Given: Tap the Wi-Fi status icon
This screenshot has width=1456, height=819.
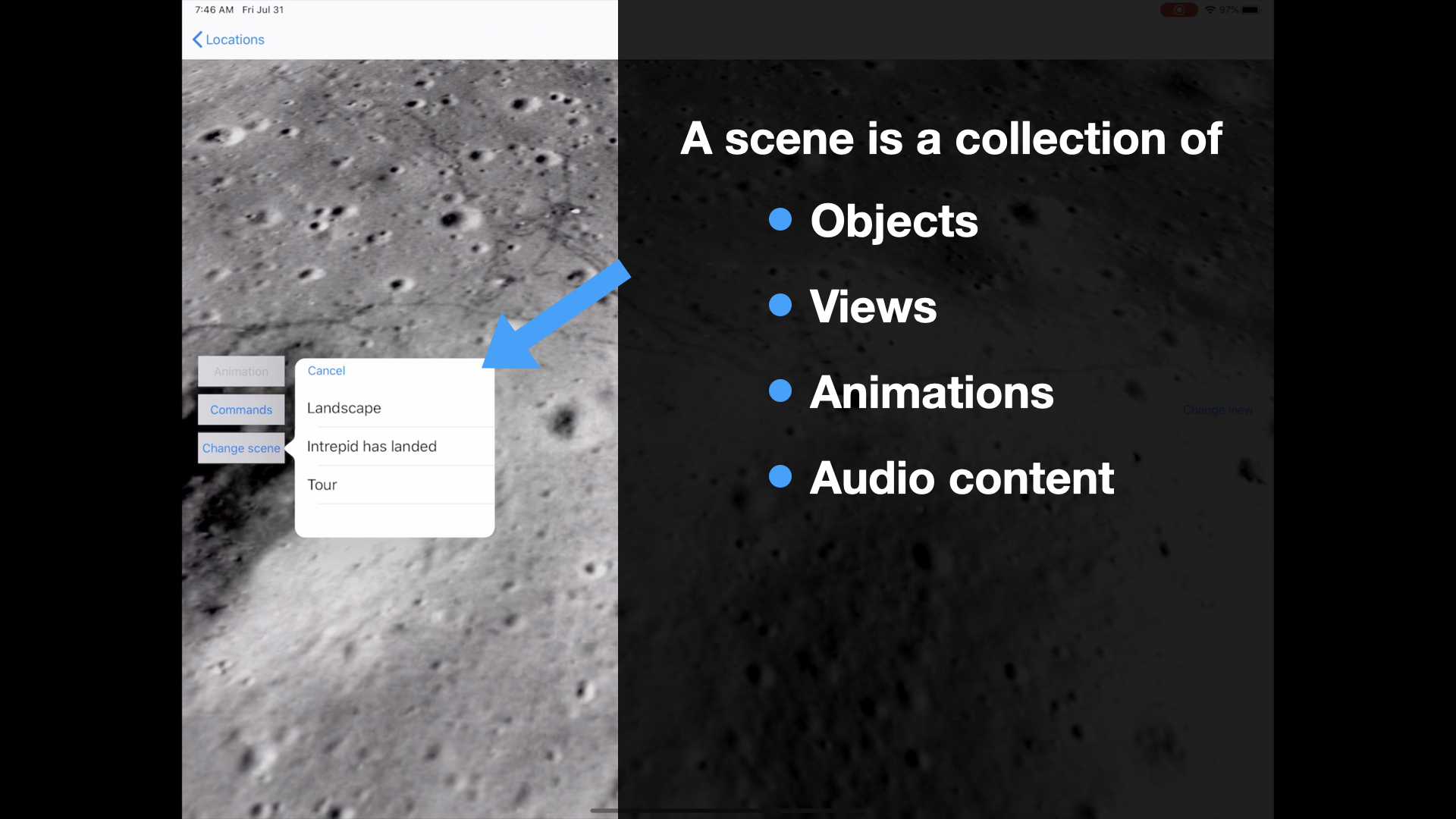Looking at the screenshot, I should (x=1210, y=10).
